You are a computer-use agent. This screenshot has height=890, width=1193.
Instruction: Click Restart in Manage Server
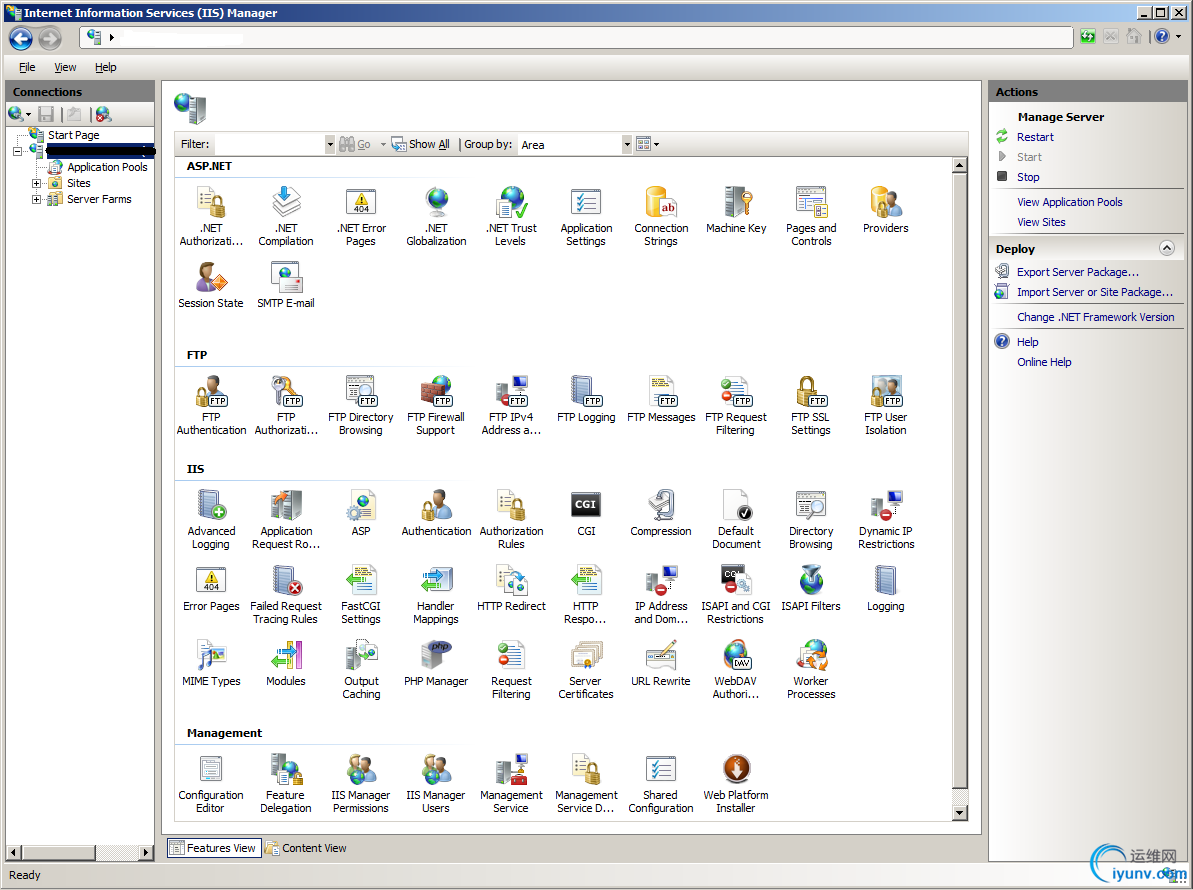click(1035, 137)
